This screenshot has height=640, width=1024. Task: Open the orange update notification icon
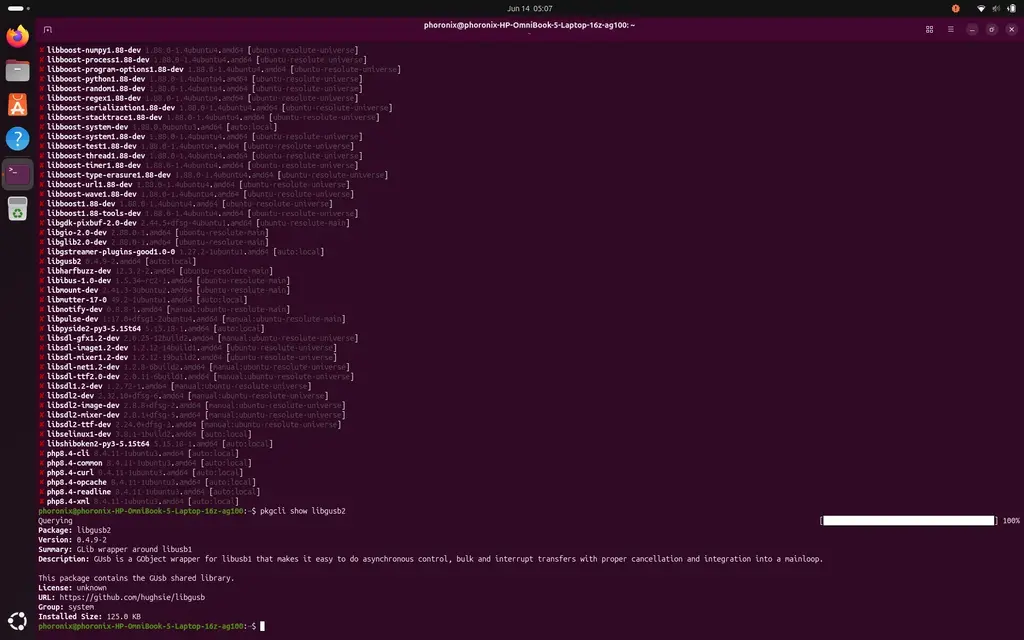coord(955,8)
